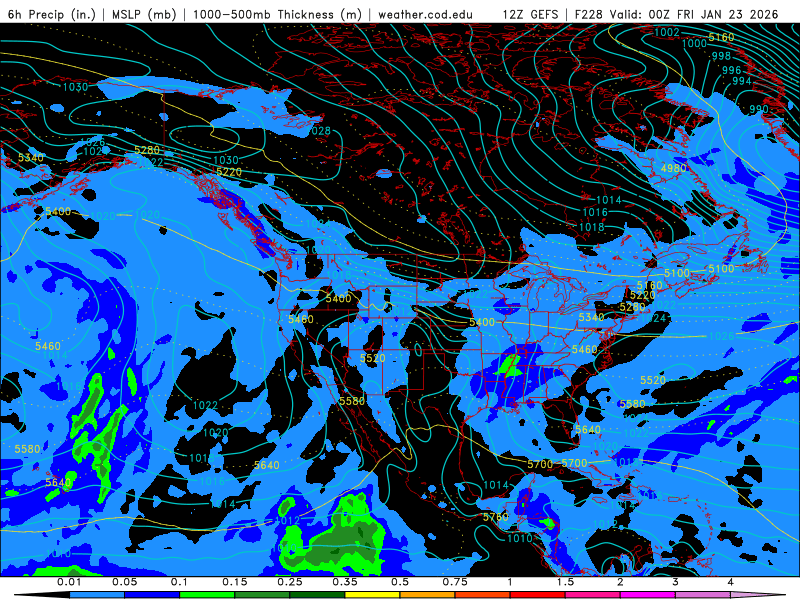
Task: Click the light blue 0.01–0.05 legend swatch
Action: pos(97,595)
